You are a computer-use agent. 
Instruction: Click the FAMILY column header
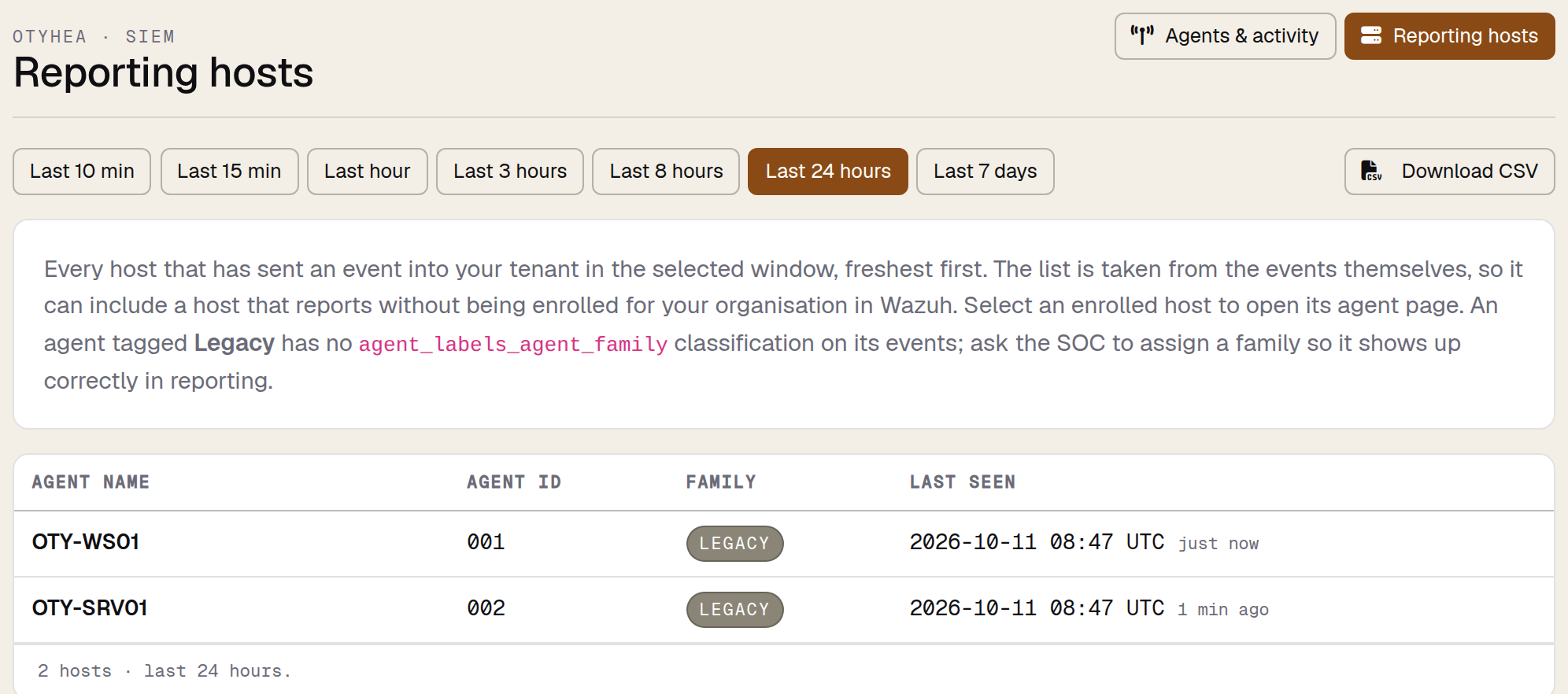(721, 482)
